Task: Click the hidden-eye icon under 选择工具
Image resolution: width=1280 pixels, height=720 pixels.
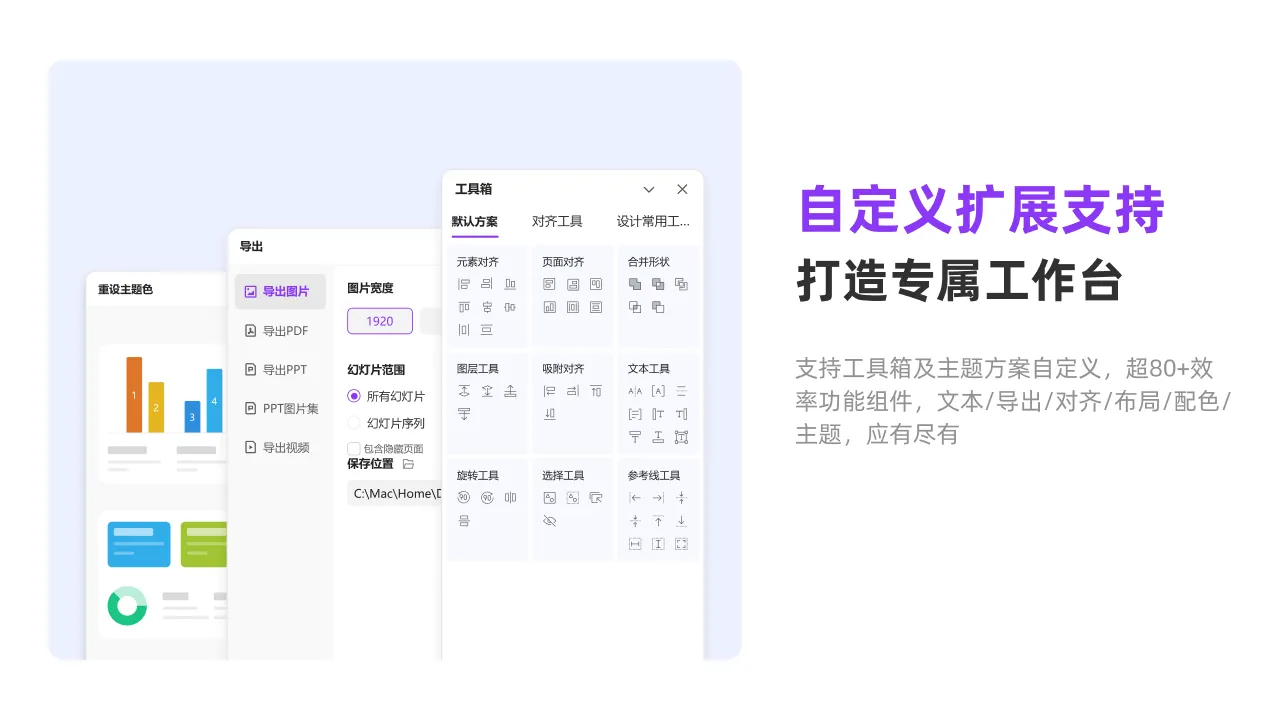Action: pyautogui.click(x=549, y=521)
